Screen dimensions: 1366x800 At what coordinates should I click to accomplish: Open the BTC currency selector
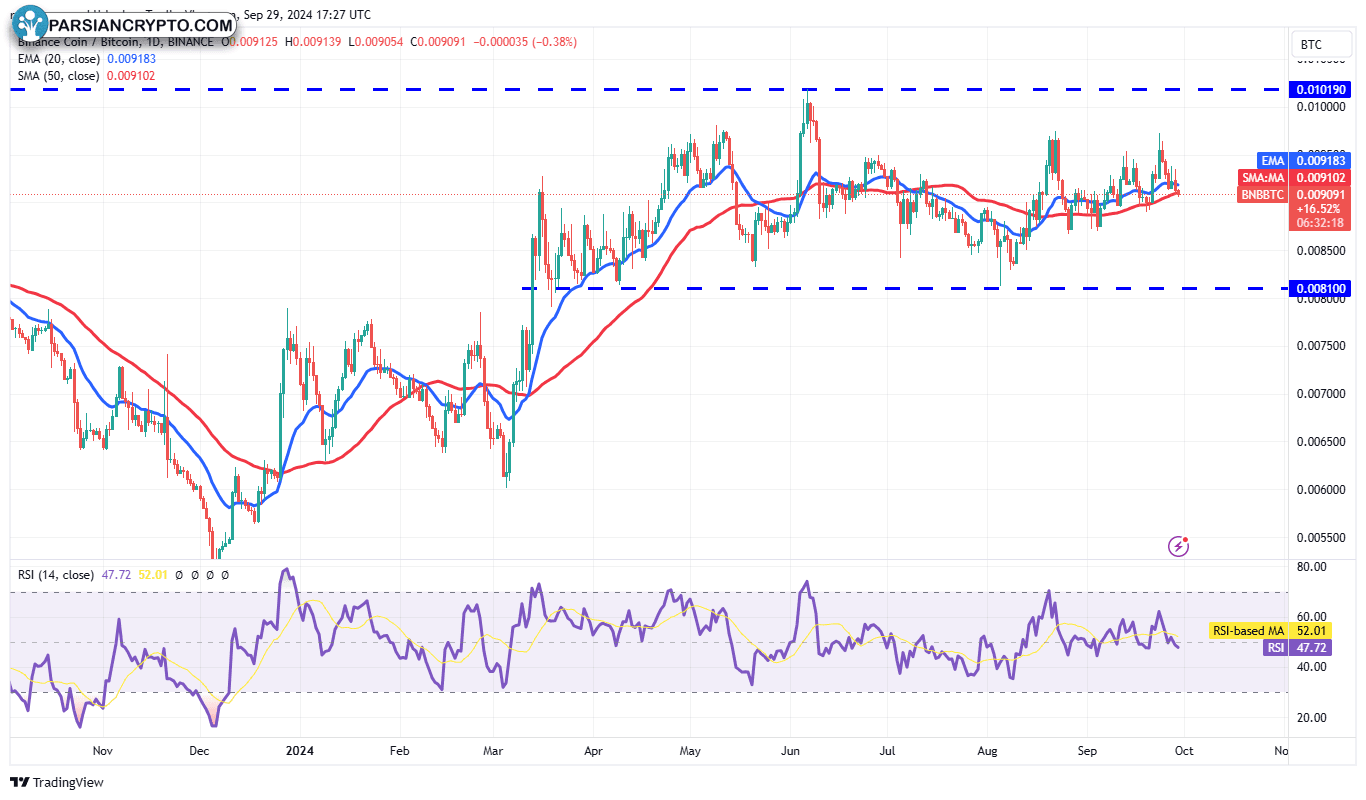pos(1309,44)
